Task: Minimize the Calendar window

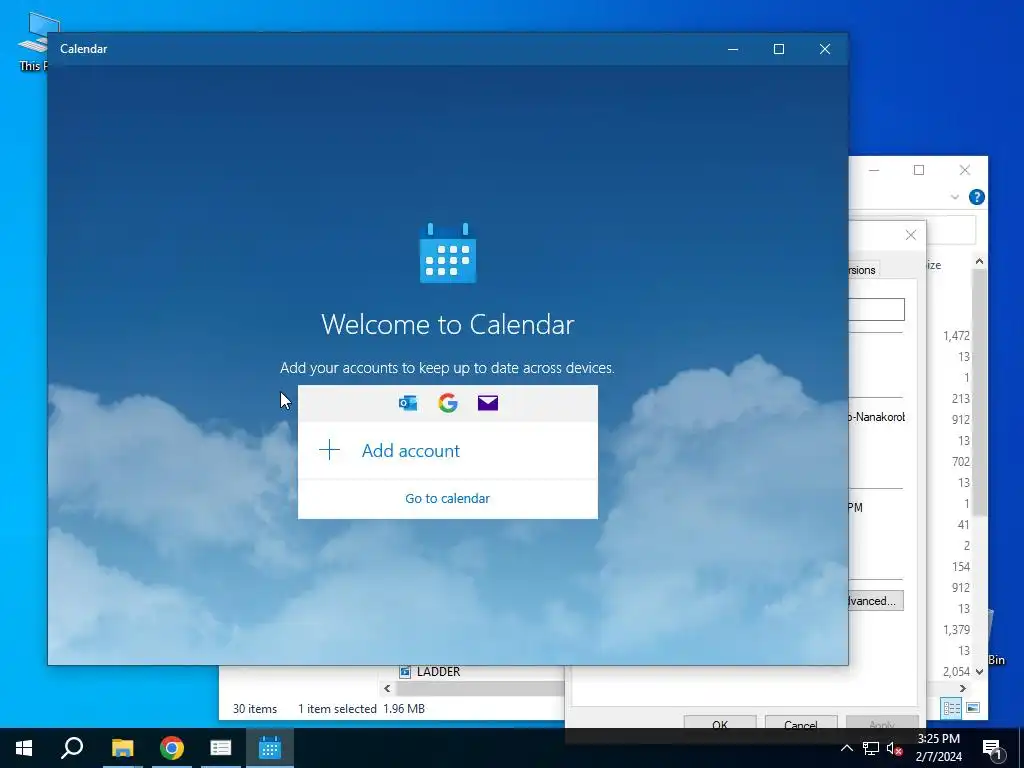Action: (733, 49)
